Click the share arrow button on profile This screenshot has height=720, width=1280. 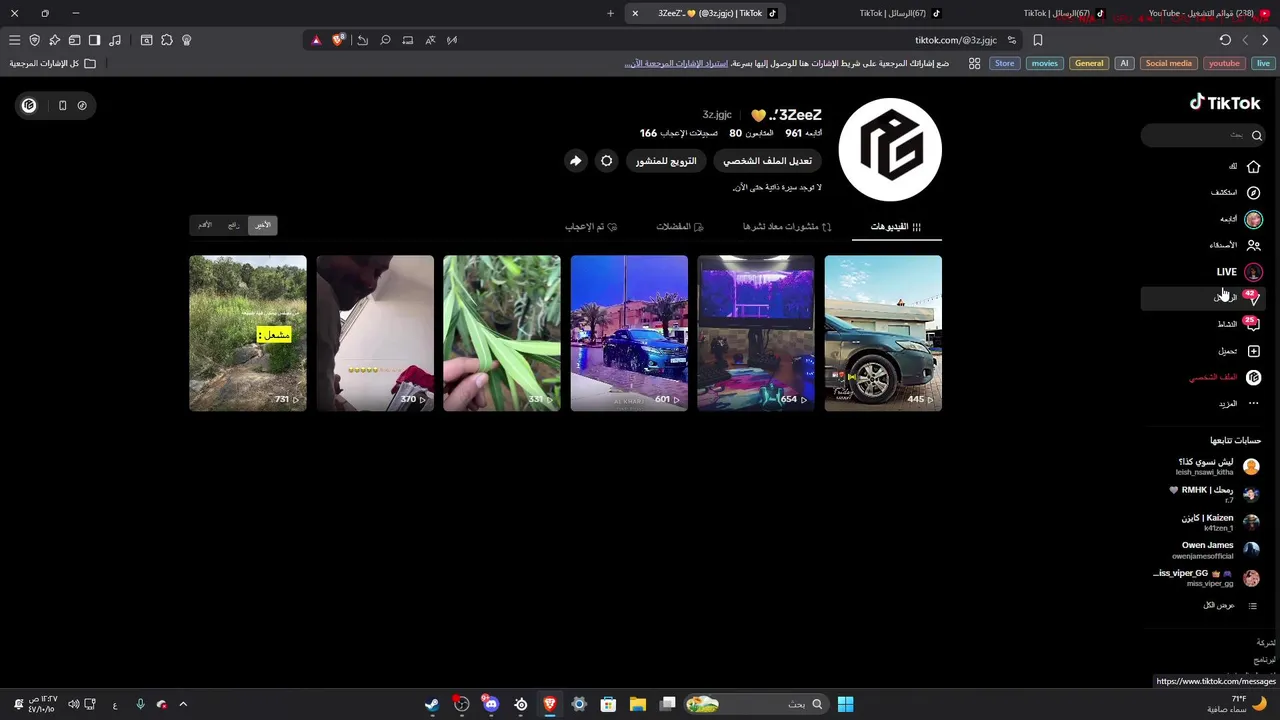pyautogui.click(x=575, y=161)
